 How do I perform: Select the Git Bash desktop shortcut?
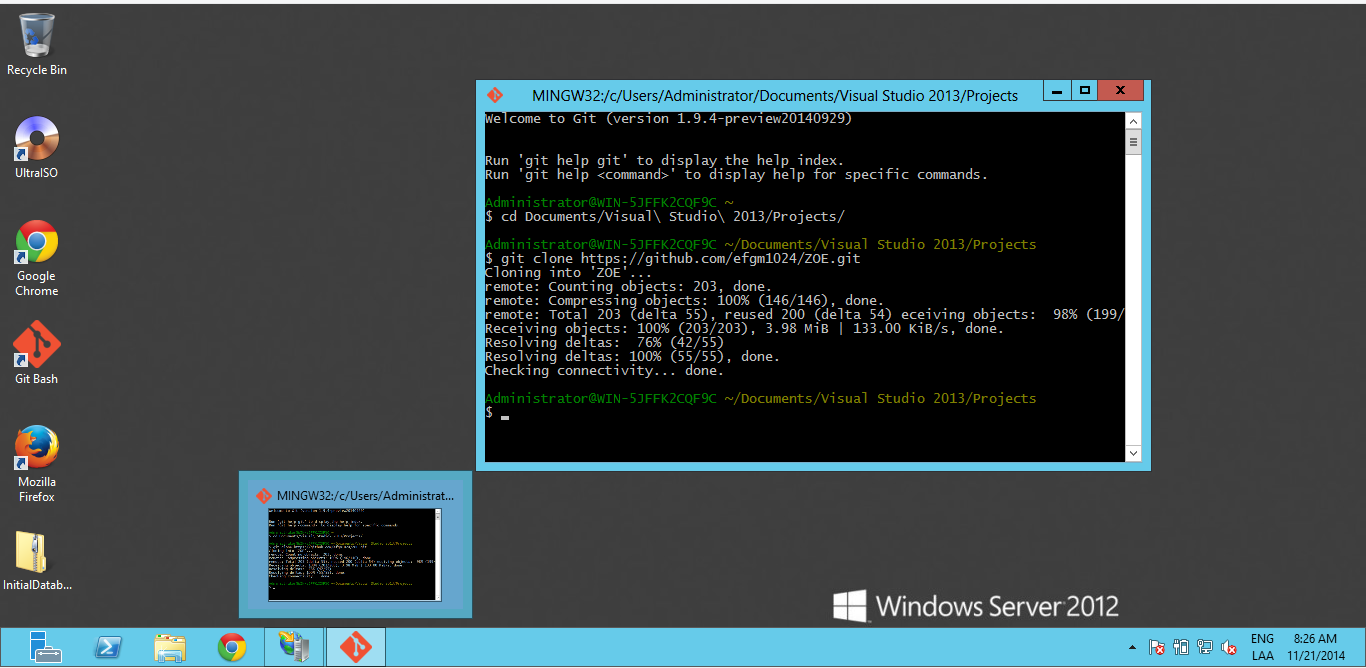(36, 353)
